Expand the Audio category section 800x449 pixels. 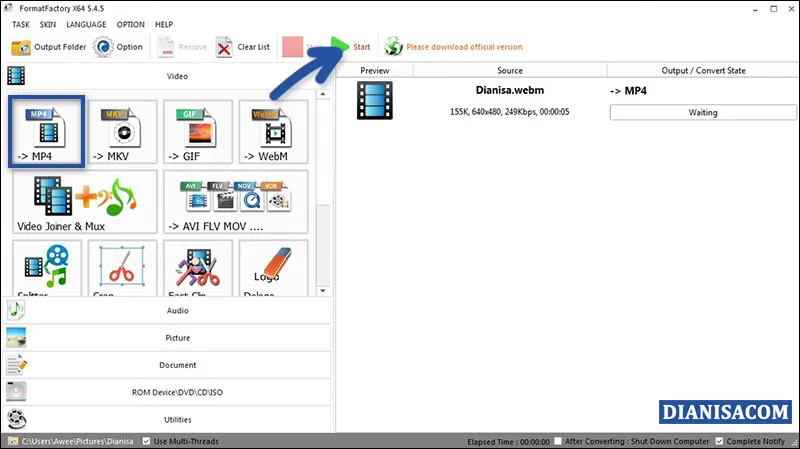(167, 310)
